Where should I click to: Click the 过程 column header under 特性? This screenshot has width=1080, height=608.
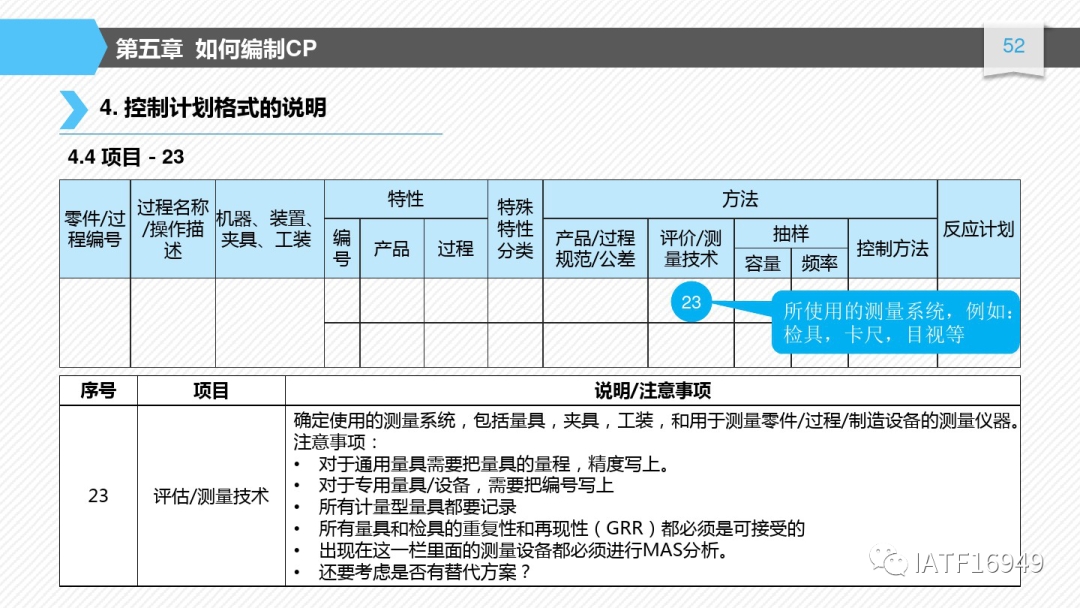tap(455, 249)
